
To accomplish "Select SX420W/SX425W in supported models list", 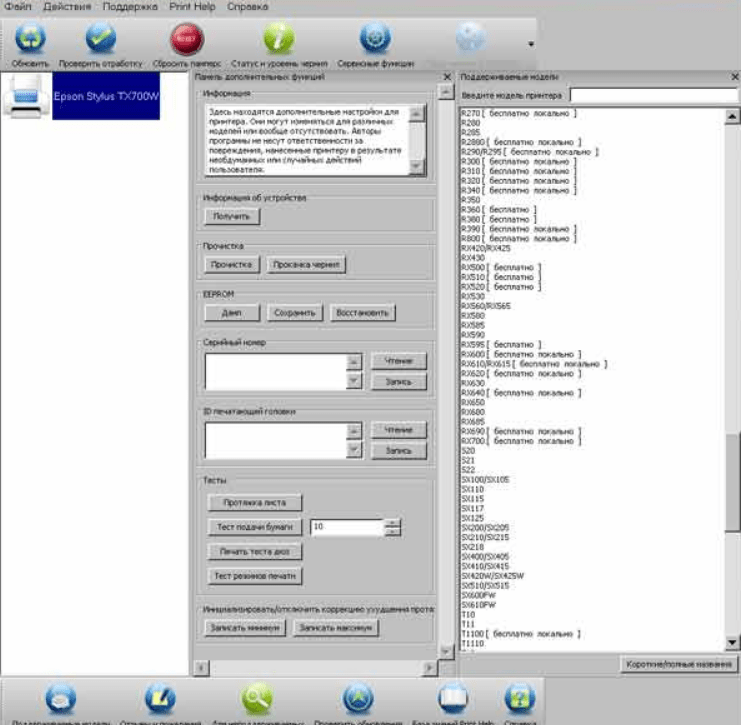I will [492, 576].
